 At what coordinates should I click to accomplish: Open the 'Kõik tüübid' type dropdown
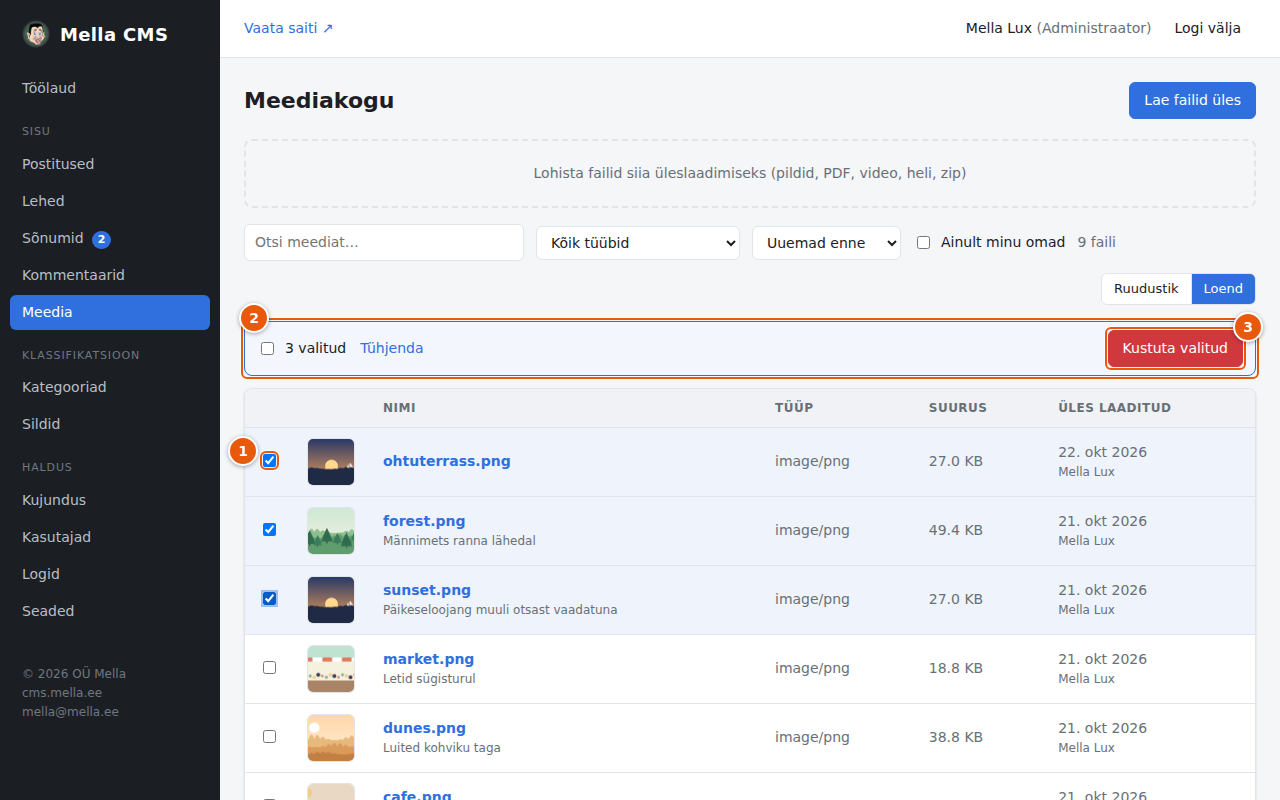pyautogui.click(x=638, y=243)
